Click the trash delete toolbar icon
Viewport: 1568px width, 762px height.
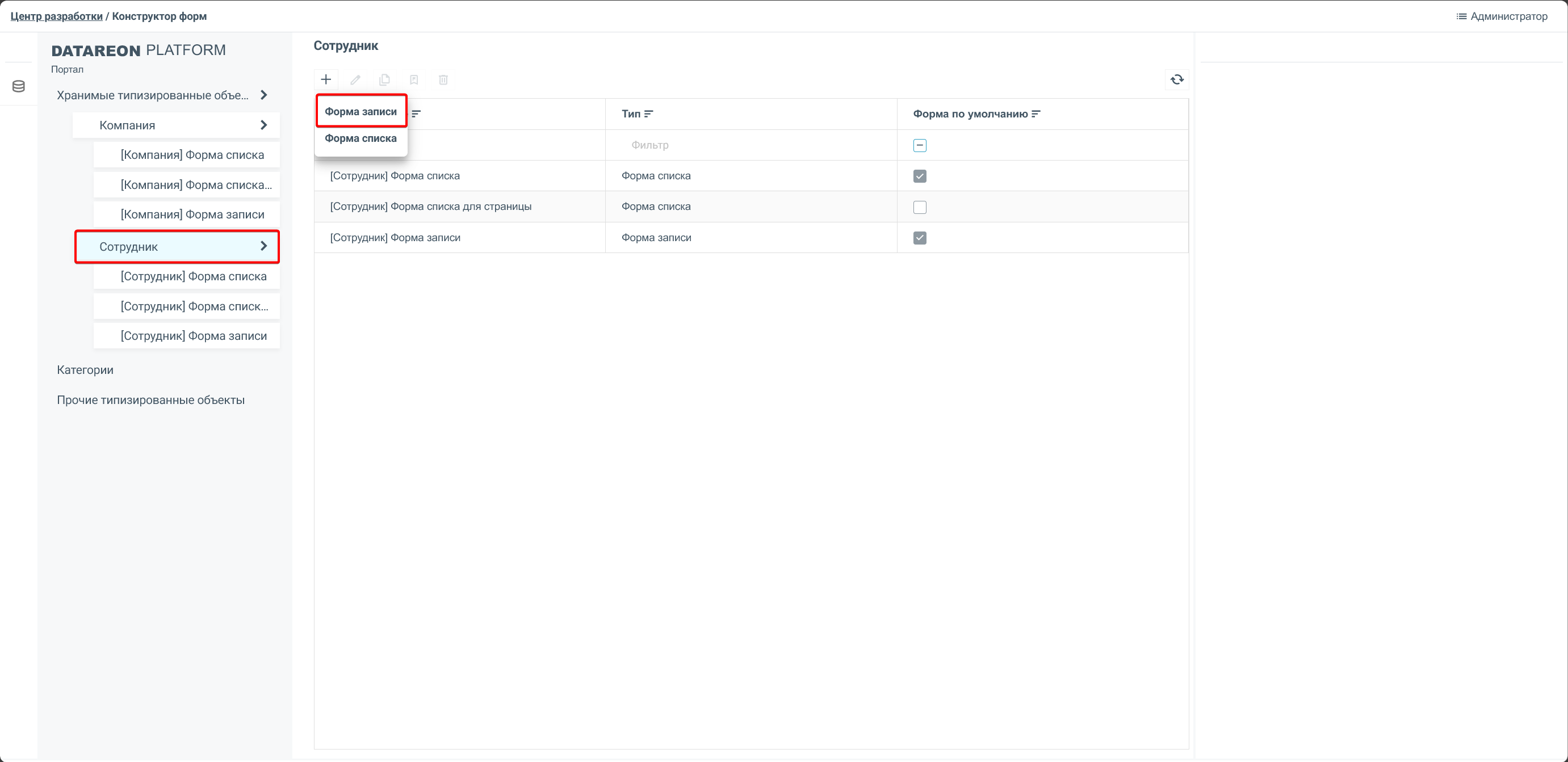coord(443,79)
